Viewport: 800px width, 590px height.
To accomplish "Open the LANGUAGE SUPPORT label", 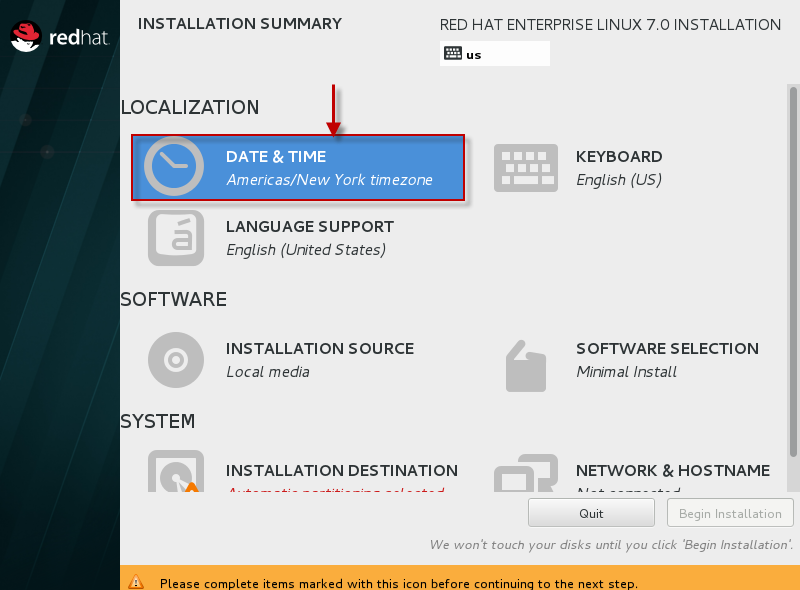I will coord(310,227).
